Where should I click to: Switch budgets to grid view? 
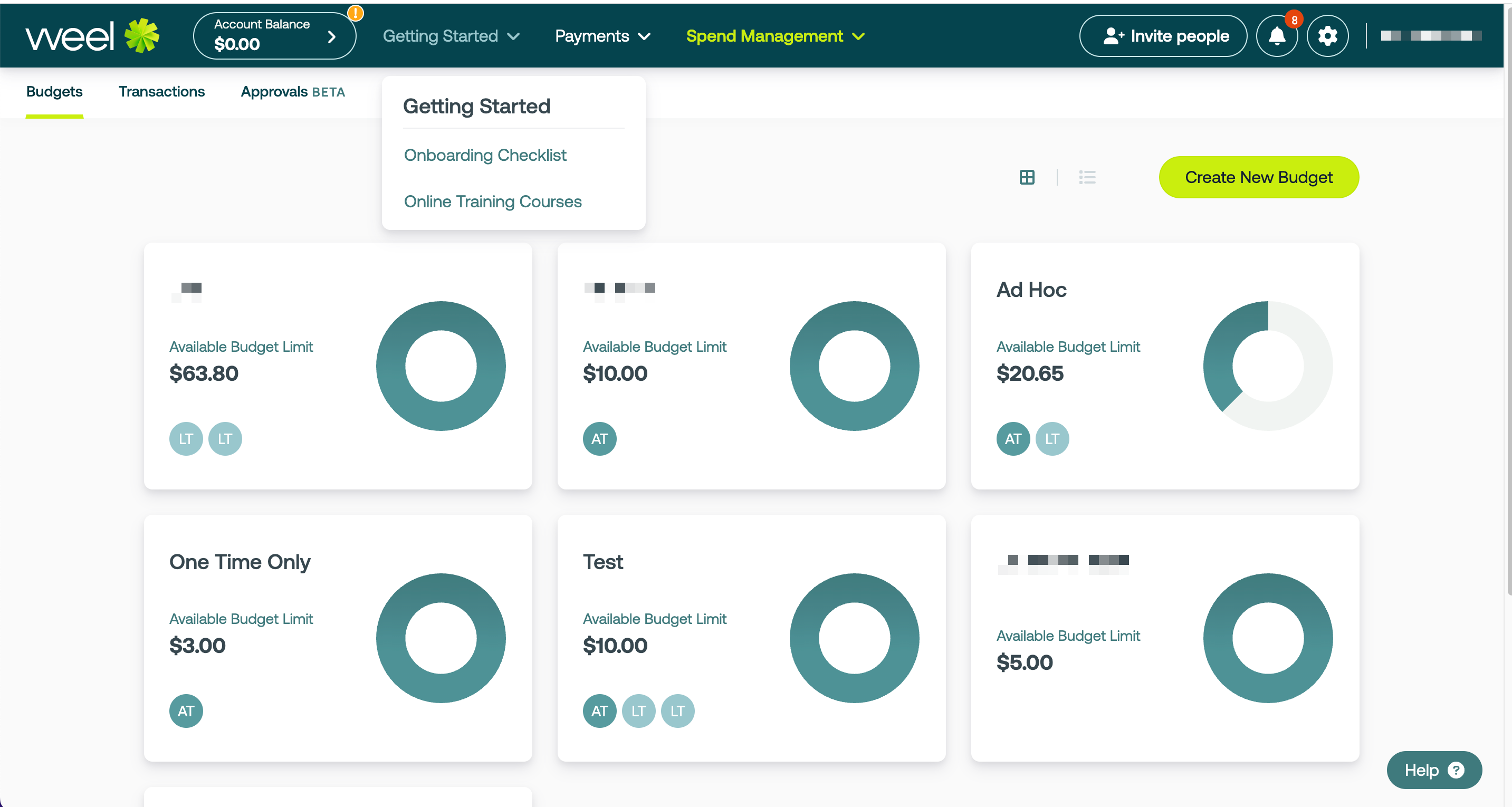point(1027,177)
